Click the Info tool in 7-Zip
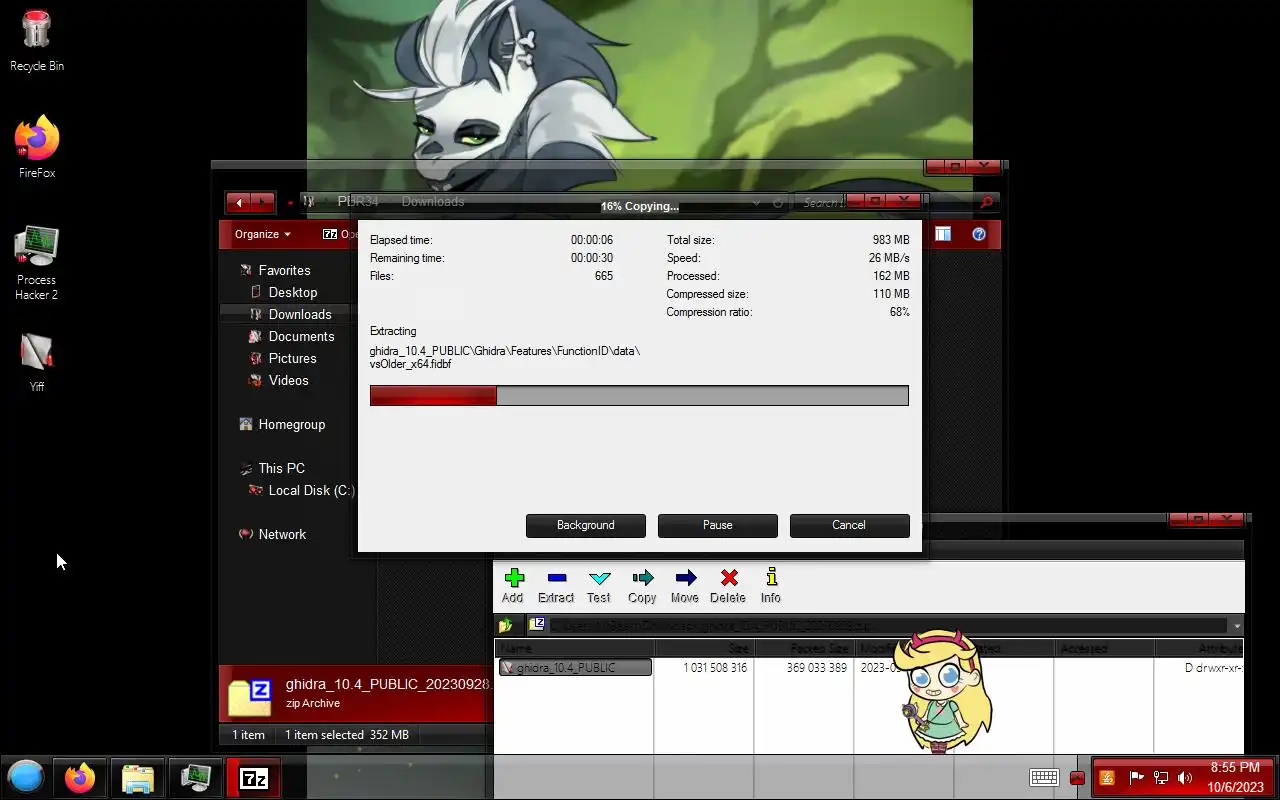 (x=771, y=585)
